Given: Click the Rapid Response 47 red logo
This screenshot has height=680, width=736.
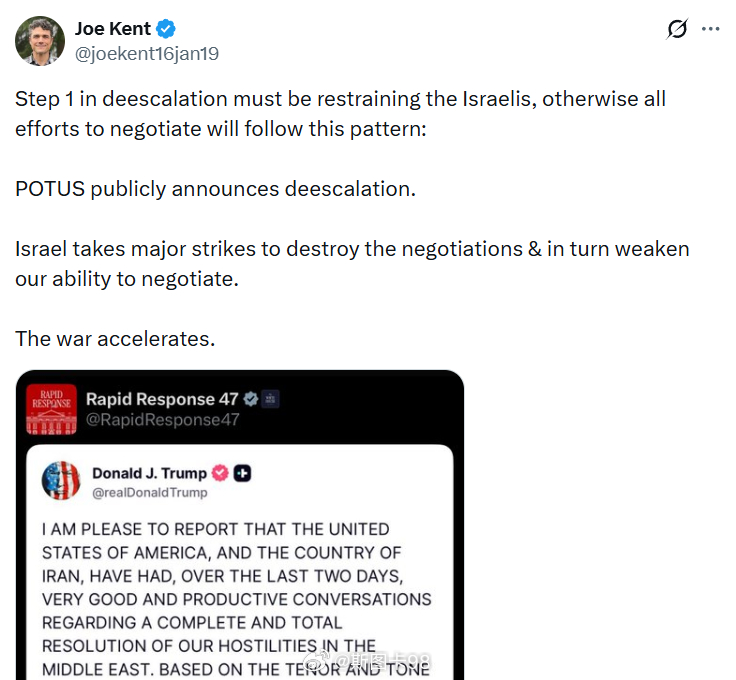Looking at the screenshot, I should (51, 408).
